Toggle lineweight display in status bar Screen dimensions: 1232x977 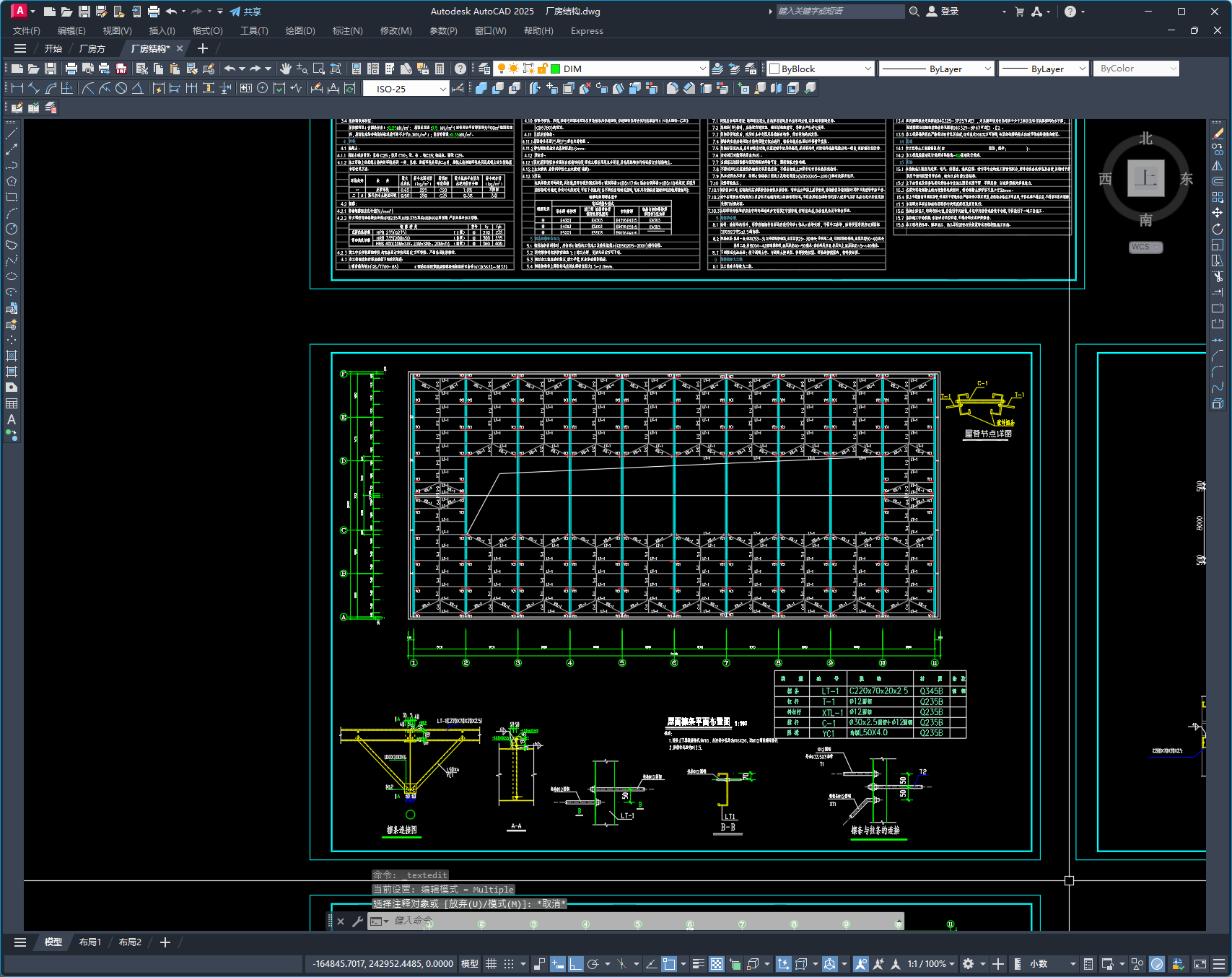coord(699,964)
